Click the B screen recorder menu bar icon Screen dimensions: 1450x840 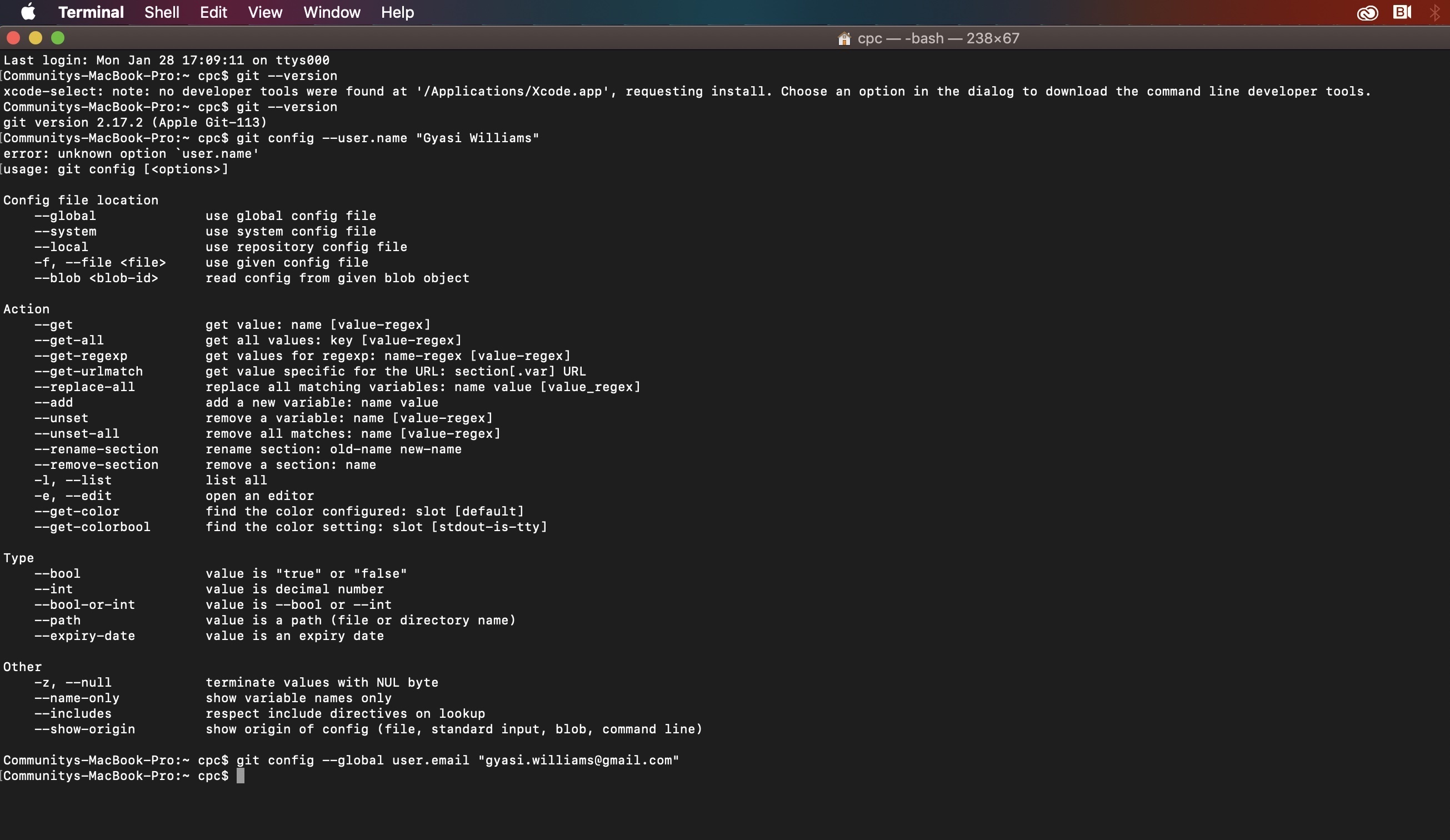pos(1403,12)
